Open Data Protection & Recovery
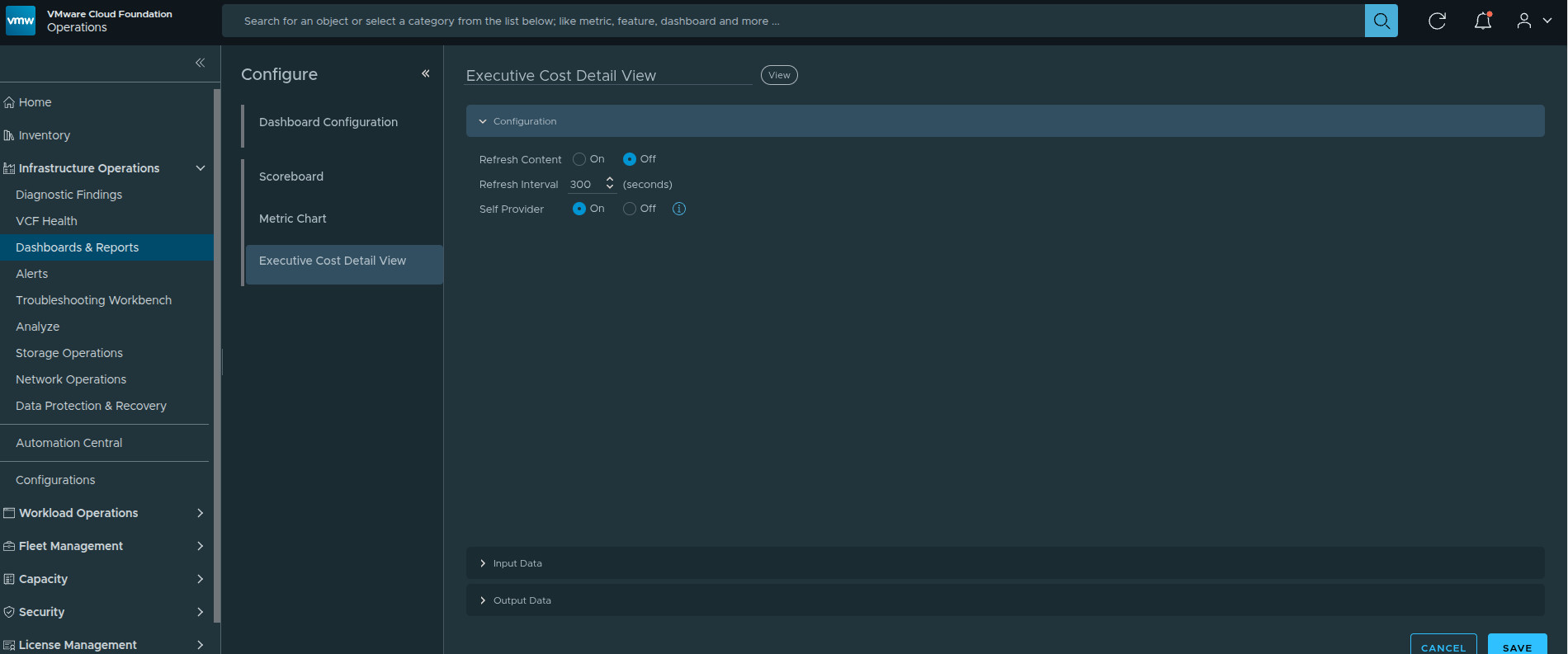Viewport: 1568px width, 654px height. point(91,406)
